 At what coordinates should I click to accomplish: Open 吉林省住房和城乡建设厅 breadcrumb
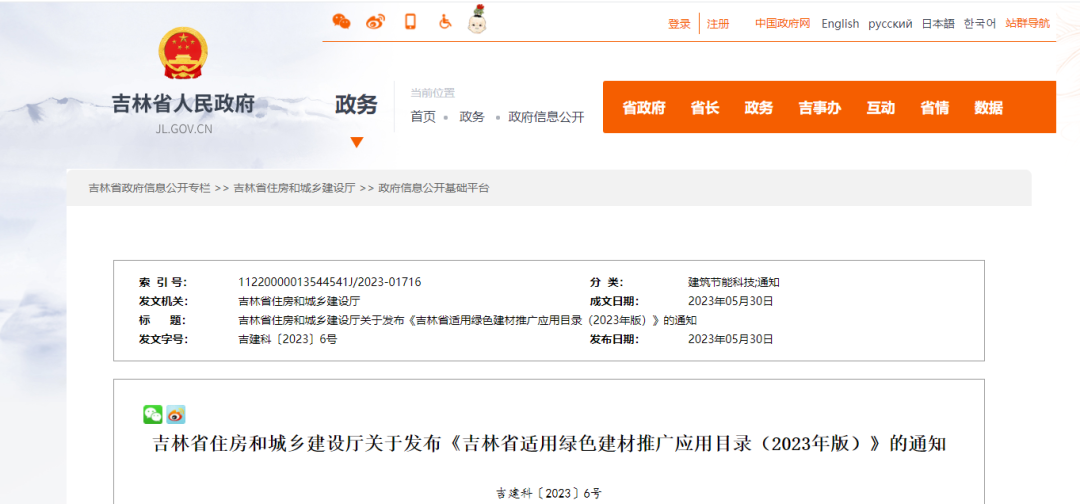294,188
